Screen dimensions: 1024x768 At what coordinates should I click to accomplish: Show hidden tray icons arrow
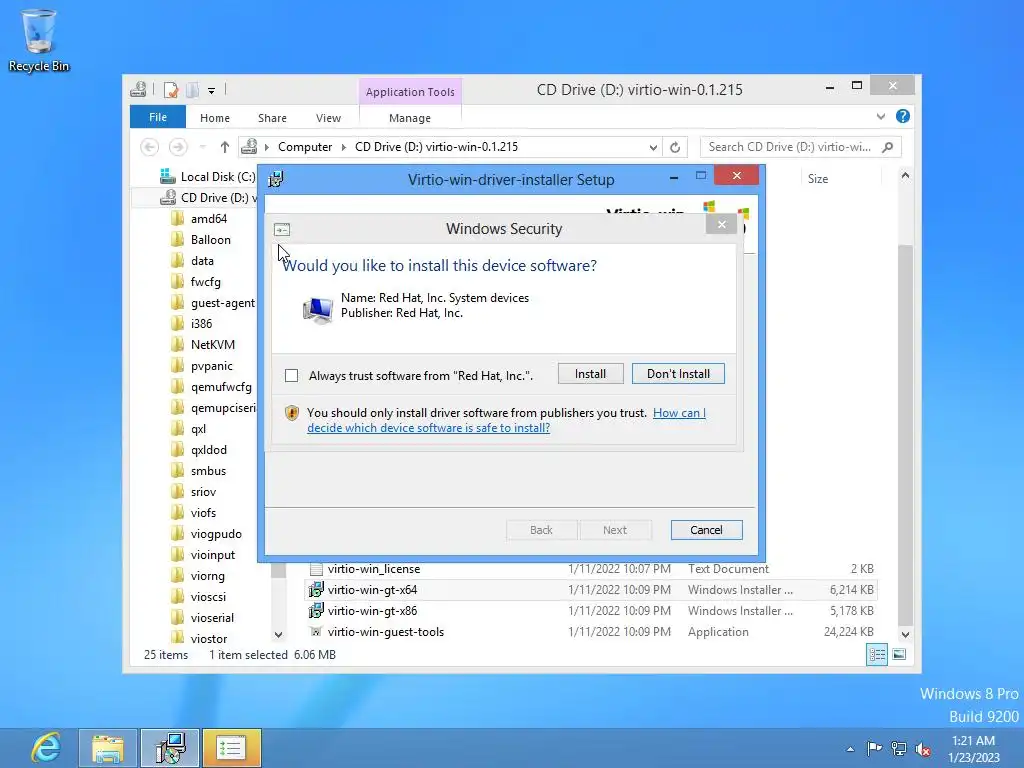(x=850, y=749)
